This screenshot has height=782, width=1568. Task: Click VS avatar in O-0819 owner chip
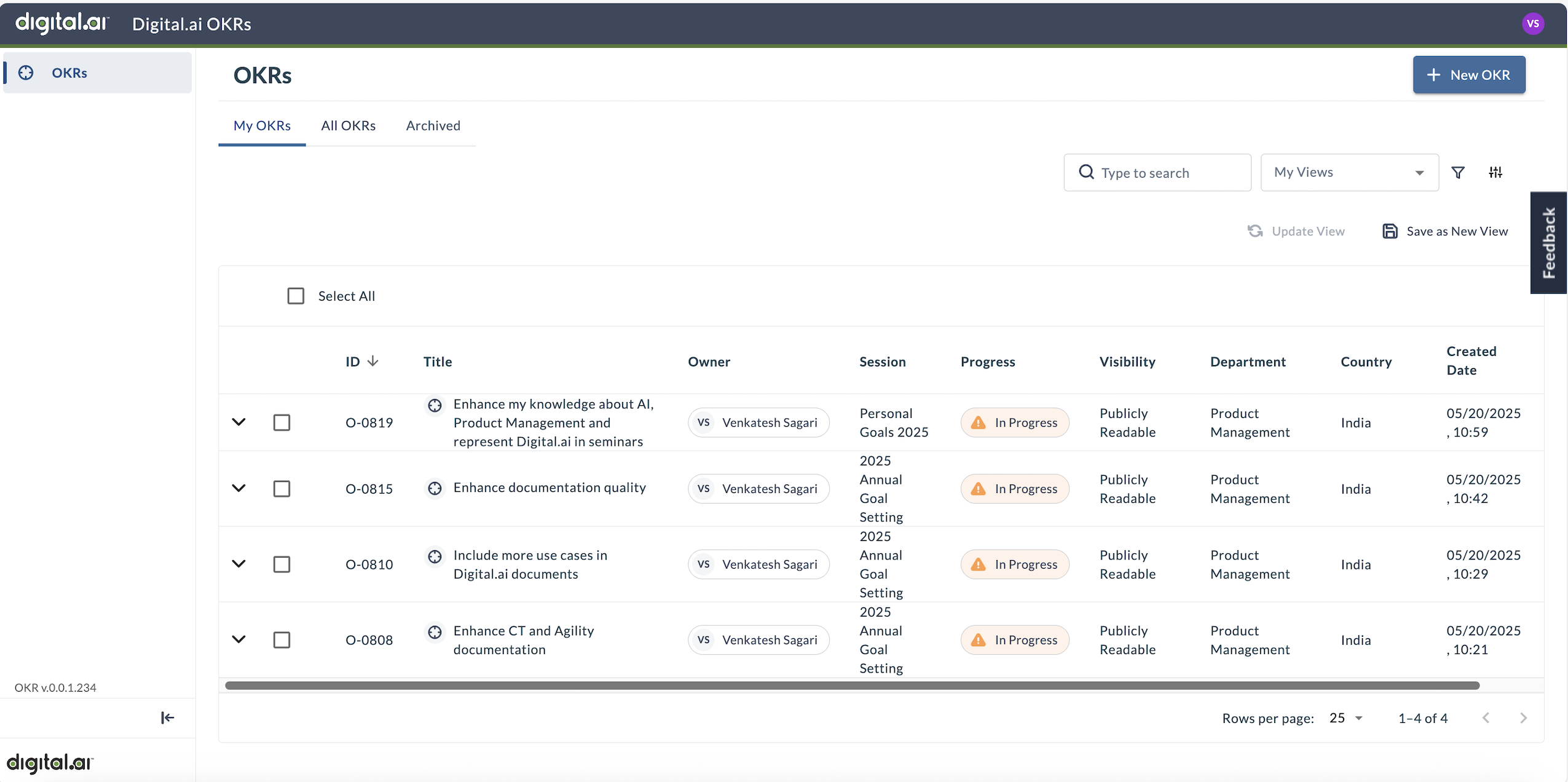click(x=703, y=422)
